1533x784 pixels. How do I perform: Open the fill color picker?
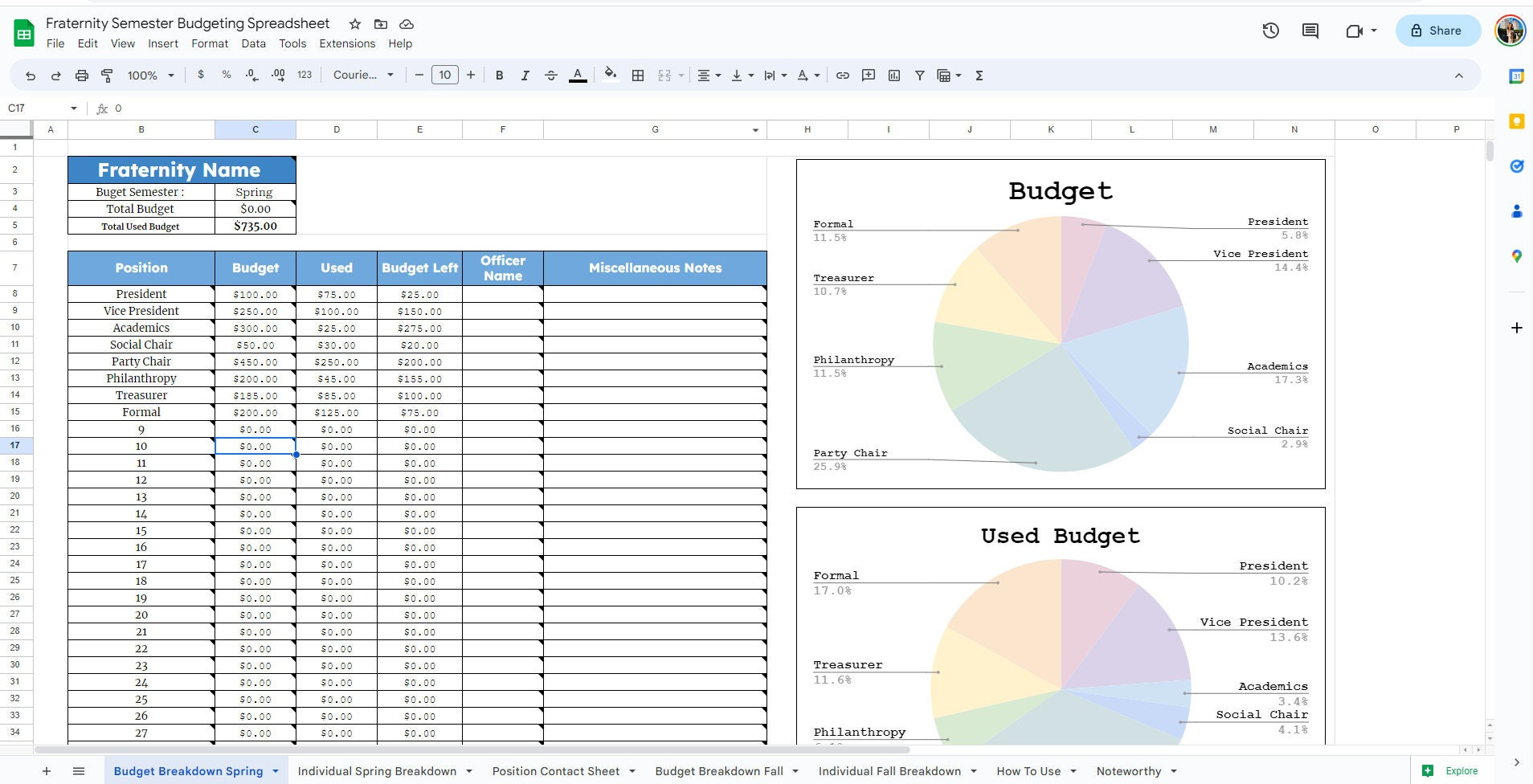click(611, 75)
